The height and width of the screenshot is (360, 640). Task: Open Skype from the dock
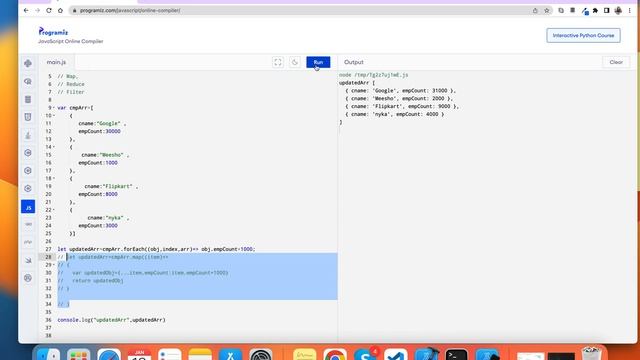[x=365, y=354]
